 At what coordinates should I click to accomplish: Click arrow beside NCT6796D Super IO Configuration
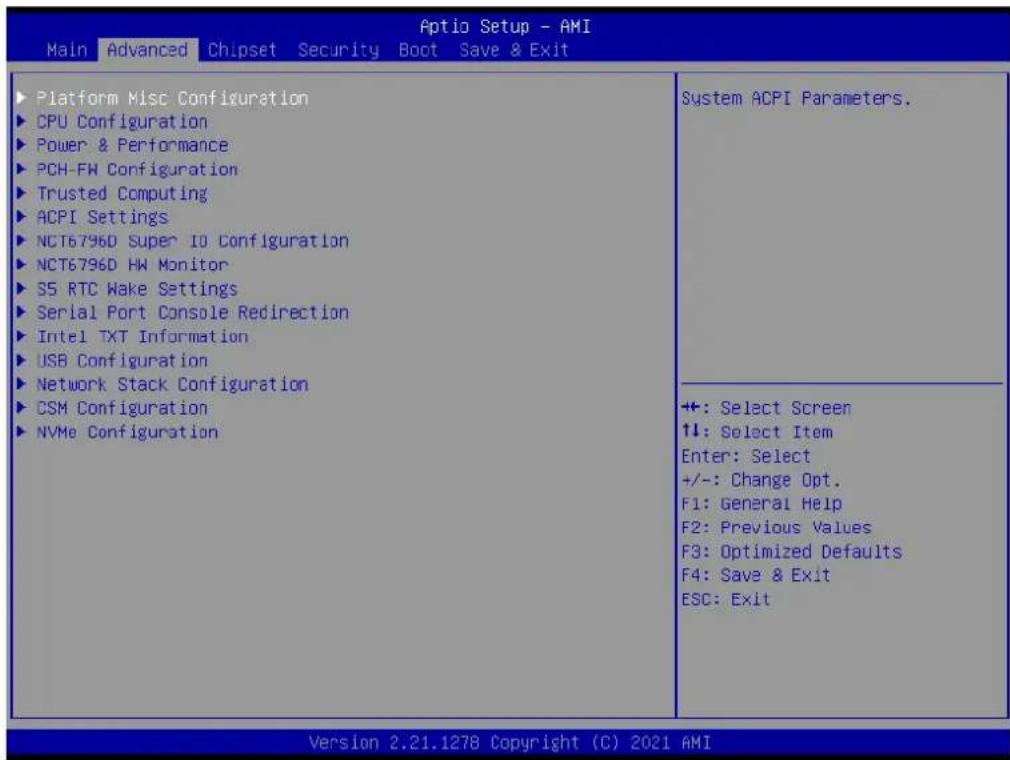click(x=21, y=240)
